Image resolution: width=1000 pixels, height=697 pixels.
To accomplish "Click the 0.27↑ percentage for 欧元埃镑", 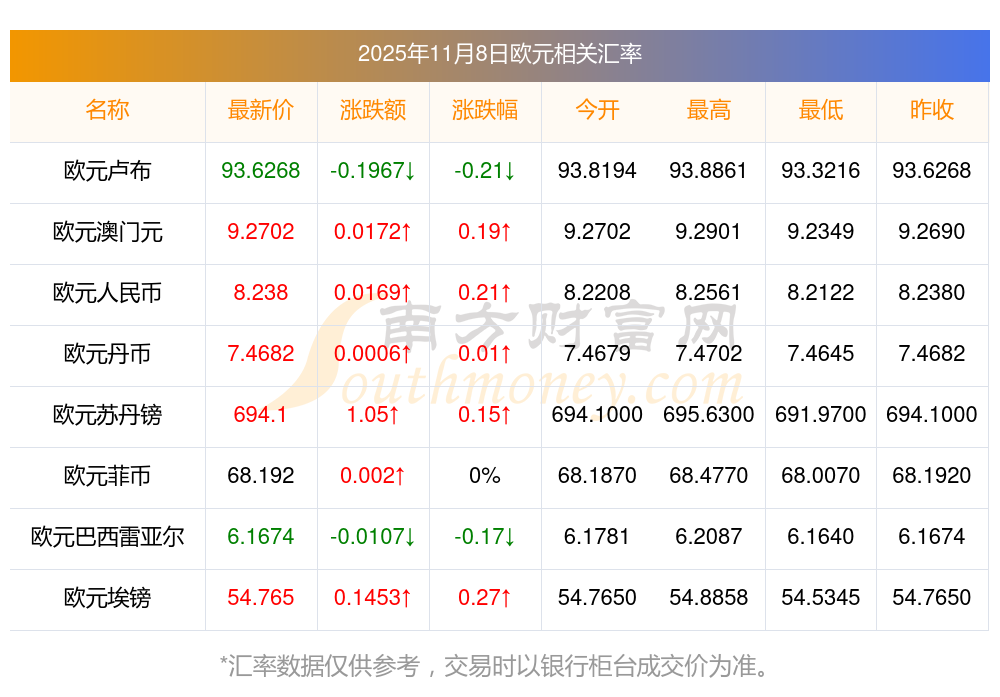I will [485, 598].
